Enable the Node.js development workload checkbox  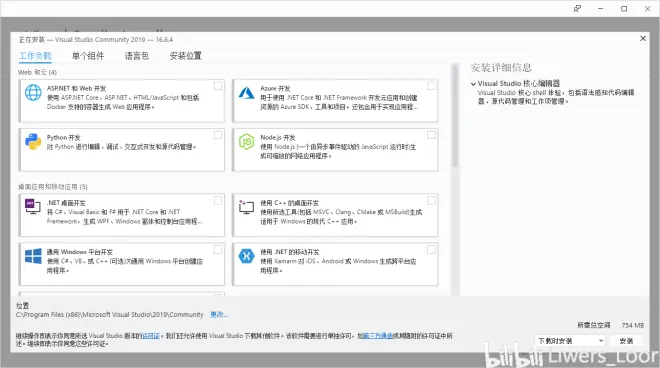(431, 135)
